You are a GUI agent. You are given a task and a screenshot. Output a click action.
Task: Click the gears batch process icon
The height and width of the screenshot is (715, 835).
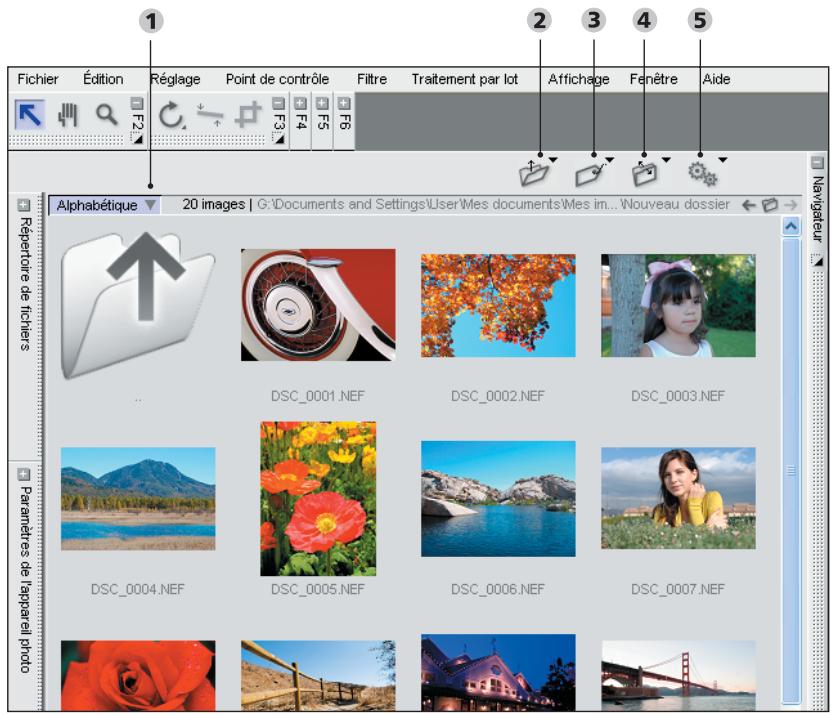[702, 174]
